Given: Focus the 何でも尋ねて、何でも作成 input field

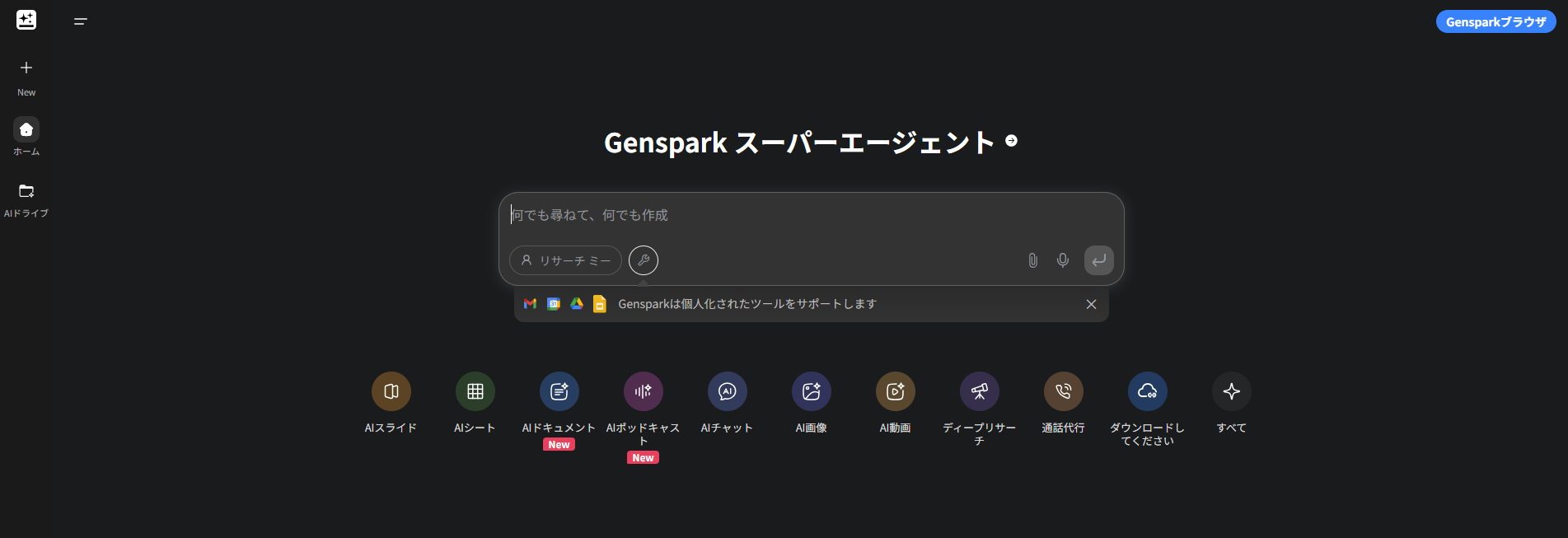Looking at the screenshot, I should click(x=812, y=215).
